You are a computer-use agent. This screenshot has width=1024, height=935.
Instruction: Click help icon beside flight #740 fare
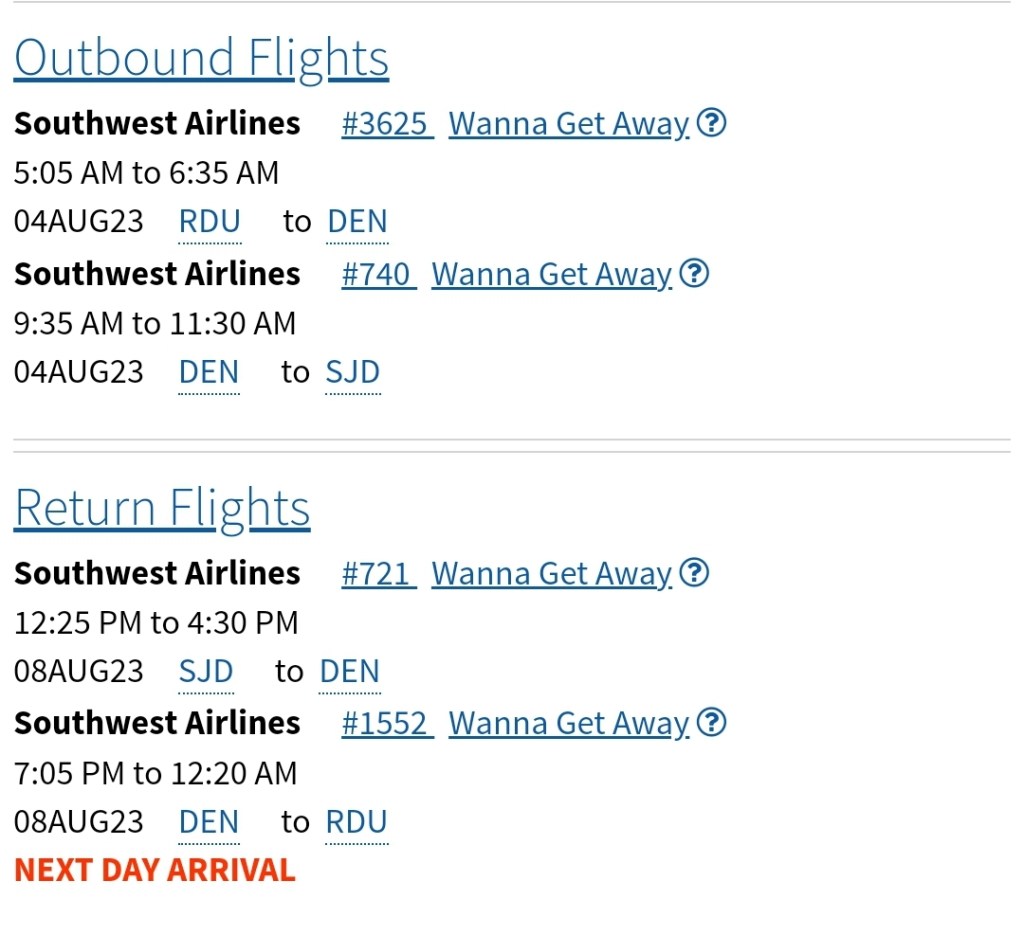694,273
